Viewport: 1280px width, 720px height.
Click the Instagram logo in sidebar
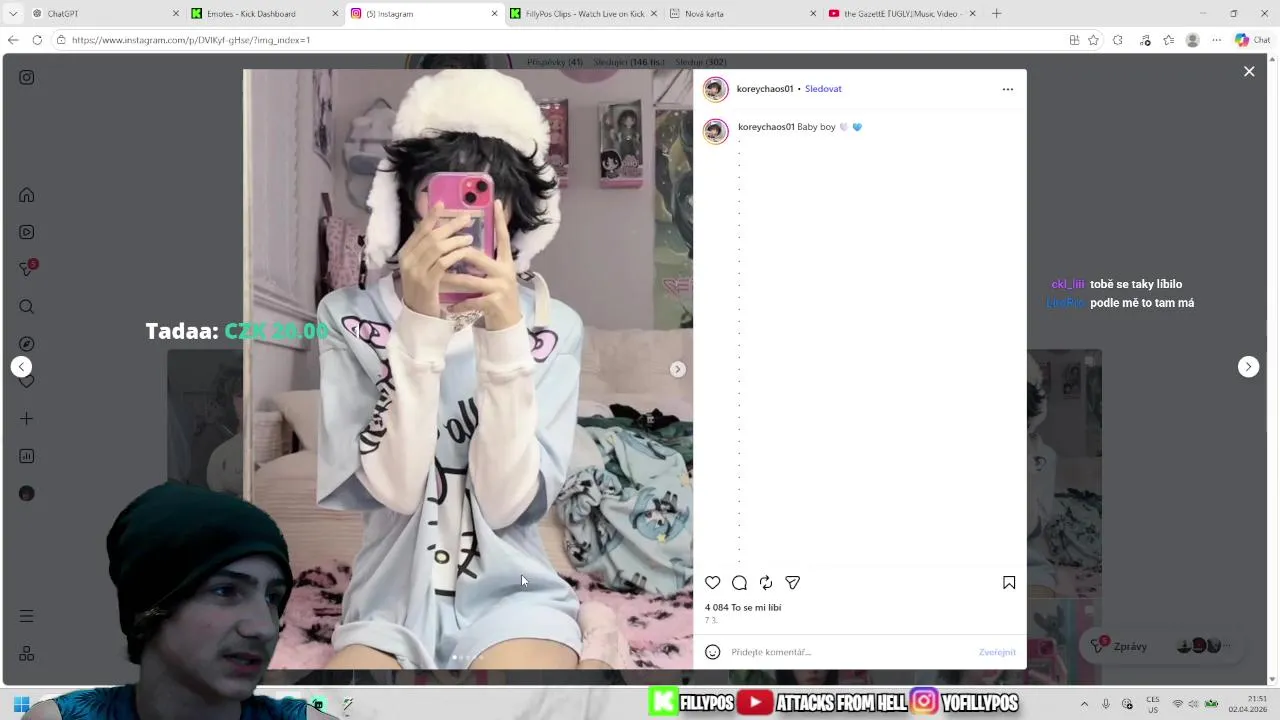pyautogui.click(x=27, y=77)
